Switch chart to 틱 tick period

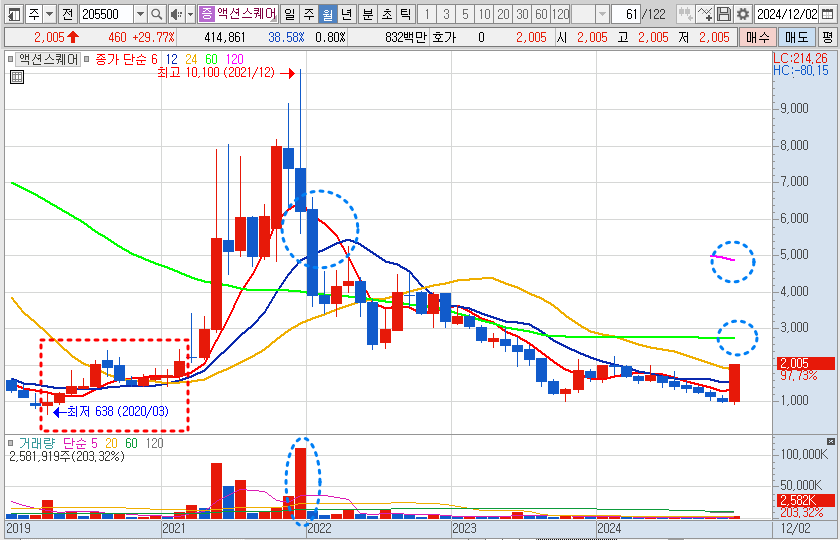click(x=406, y=14)
